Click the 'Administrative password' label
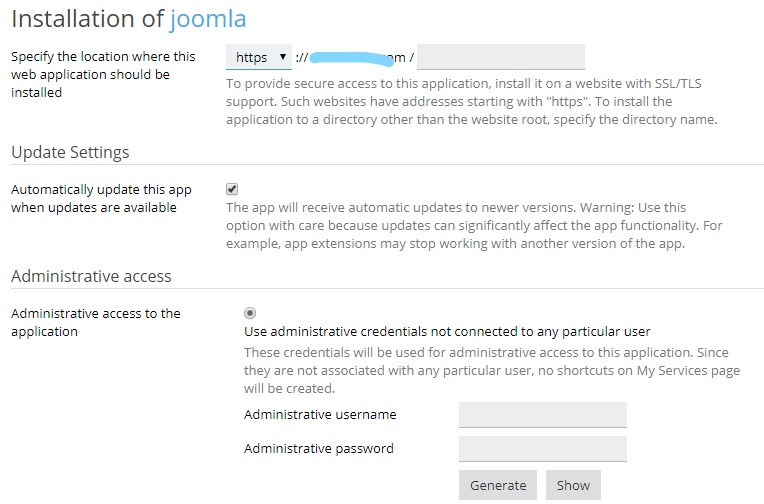 point(319,448)
